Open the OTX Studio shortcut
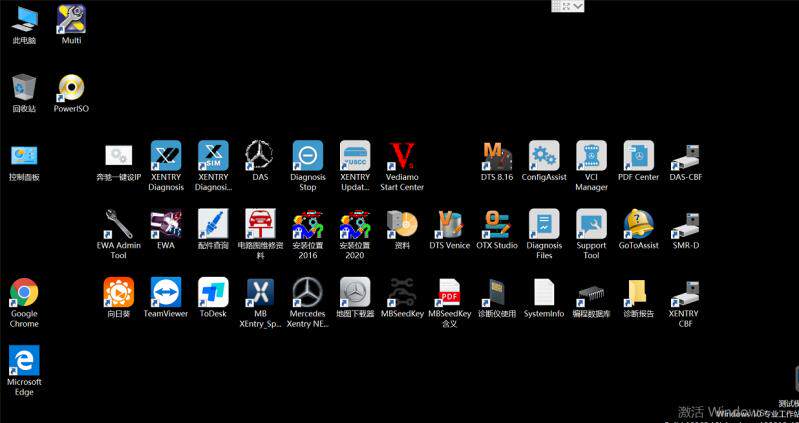 [x=497, y=224]
